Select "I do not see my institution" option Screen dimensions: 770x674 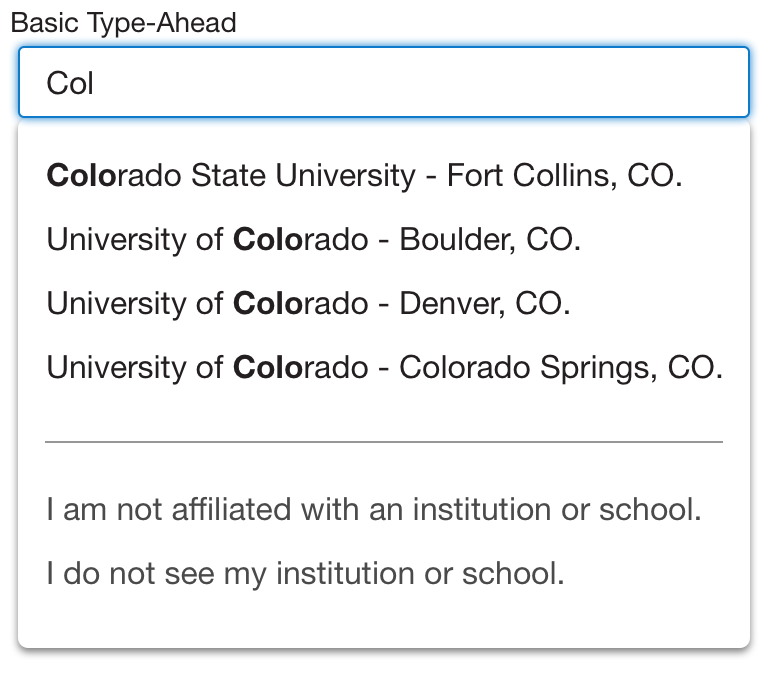pyautogui.click(x=305, y=574)
